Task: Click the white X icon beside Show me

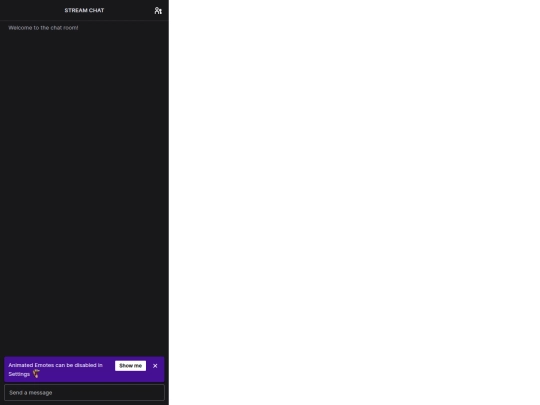Action: [x=155, y=366]
